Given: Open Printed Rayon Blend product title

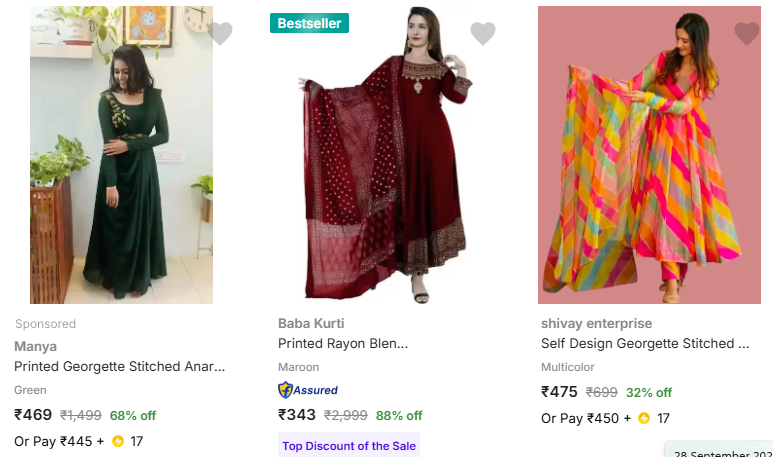Looking at the screenshot, I should click(343, 343).
